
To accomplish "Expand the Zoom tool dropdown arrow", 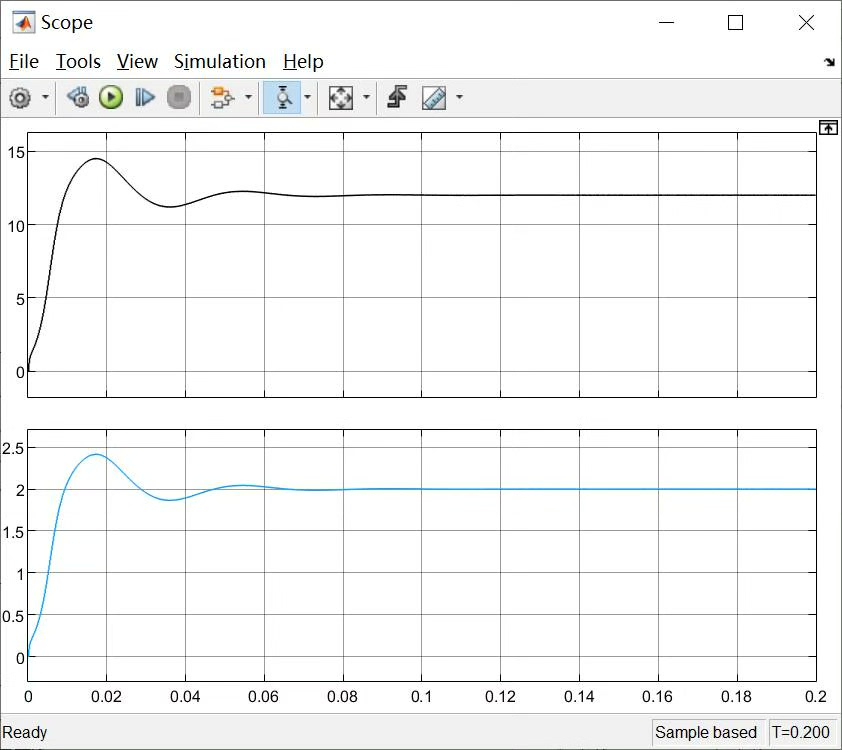I will click(x=307, y=97).
